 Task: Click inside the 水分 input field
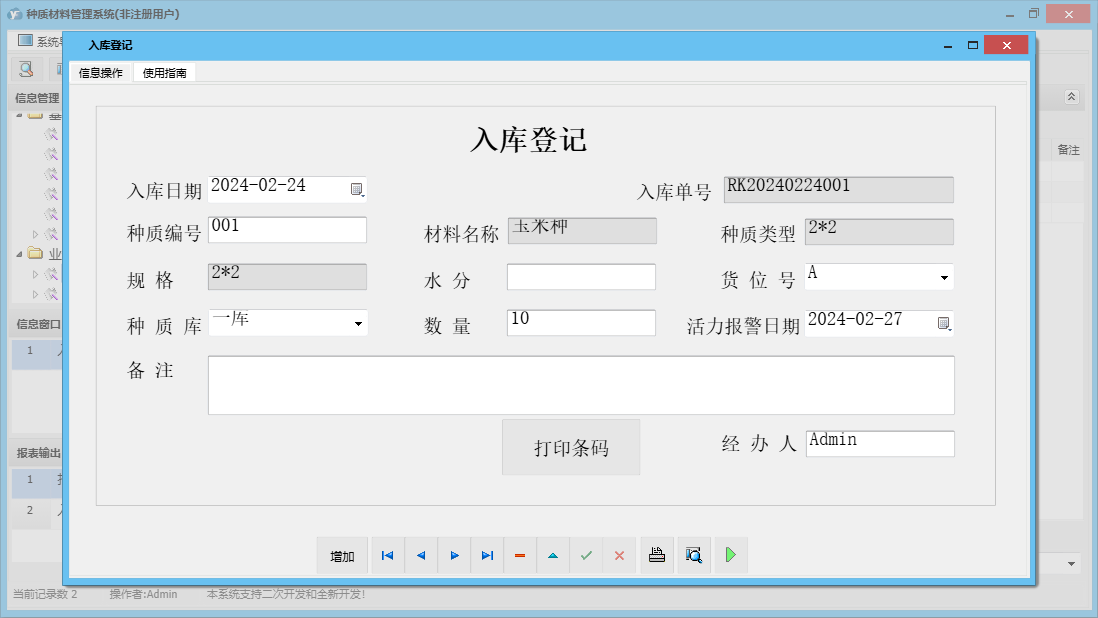click(581, 276)
